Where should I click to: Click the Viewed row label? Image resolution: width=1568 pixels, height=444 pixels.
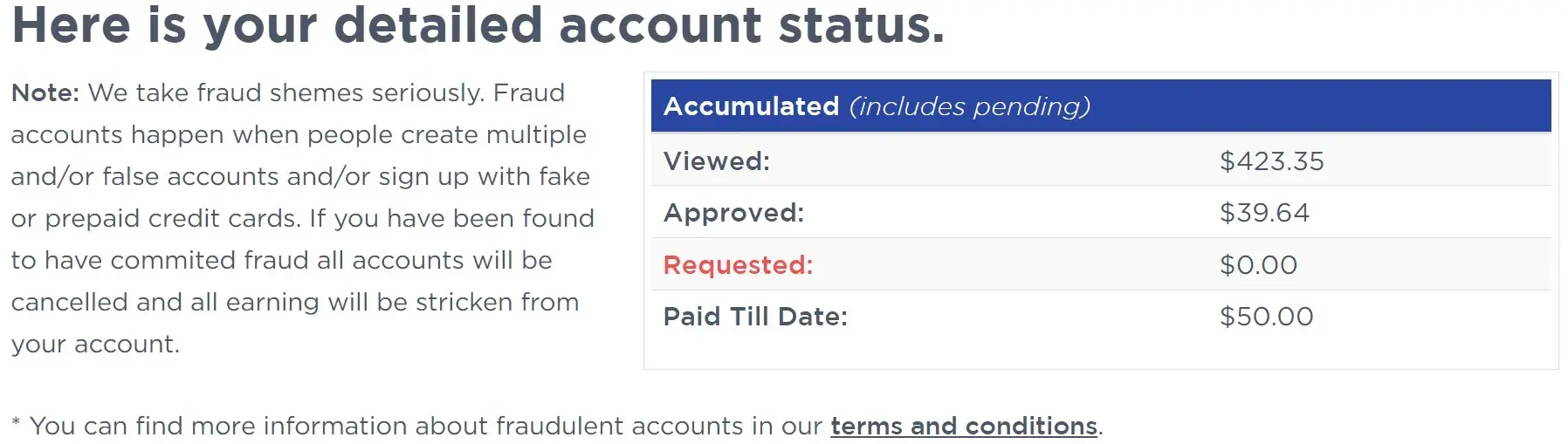point(716,161)
